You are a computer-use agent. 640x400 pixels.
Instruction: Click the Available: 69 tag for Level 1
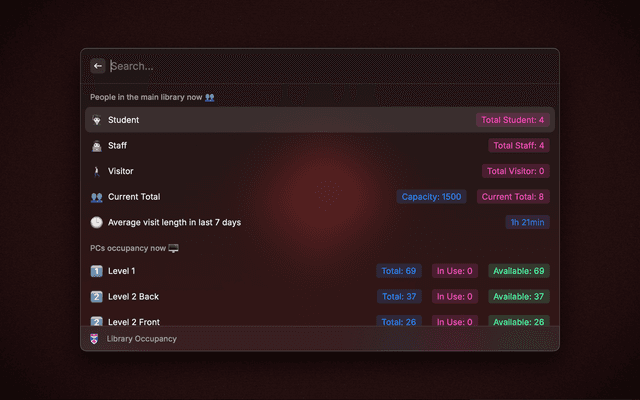pyautogui.click(x=518, y=271)
